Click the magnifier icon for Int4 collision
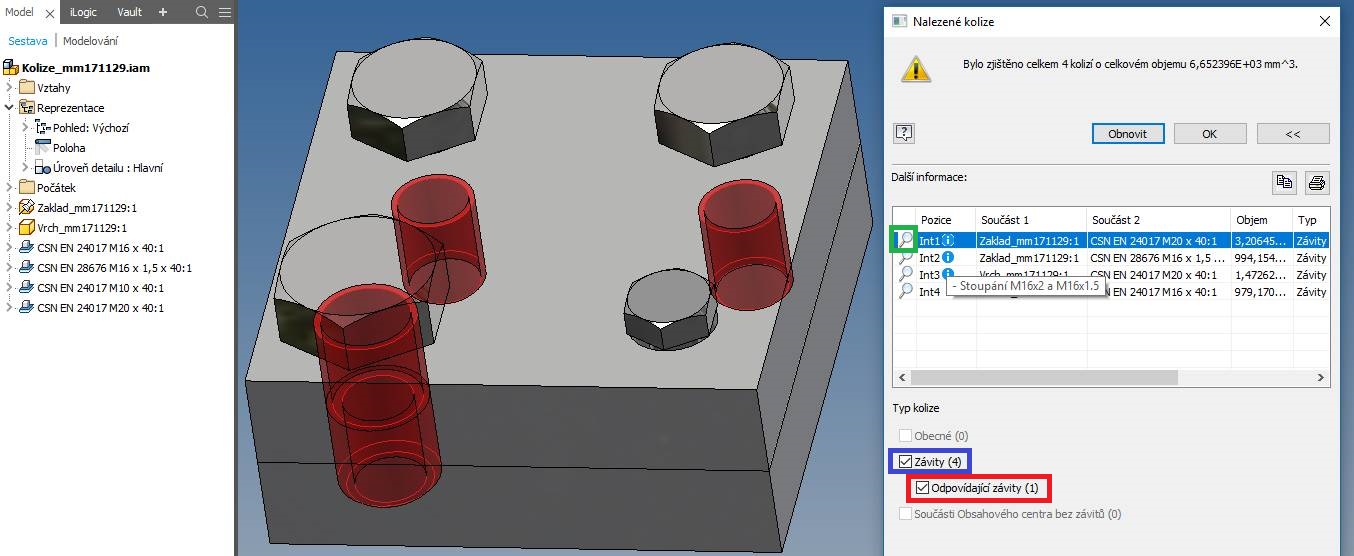 point(905,291)
